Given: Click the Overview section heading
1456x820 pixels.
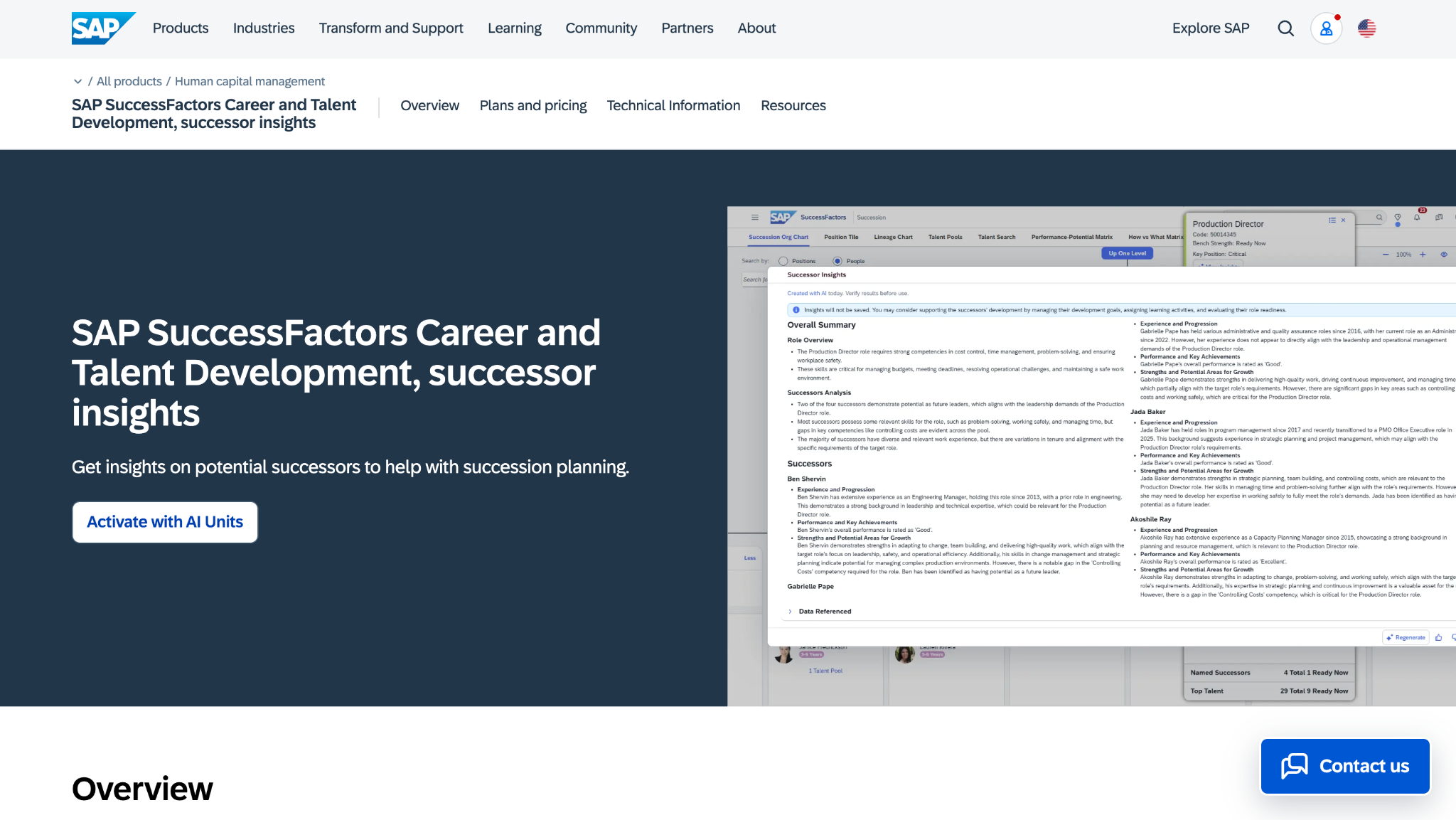Looking at the screenshot, I should tap(142, 789).
